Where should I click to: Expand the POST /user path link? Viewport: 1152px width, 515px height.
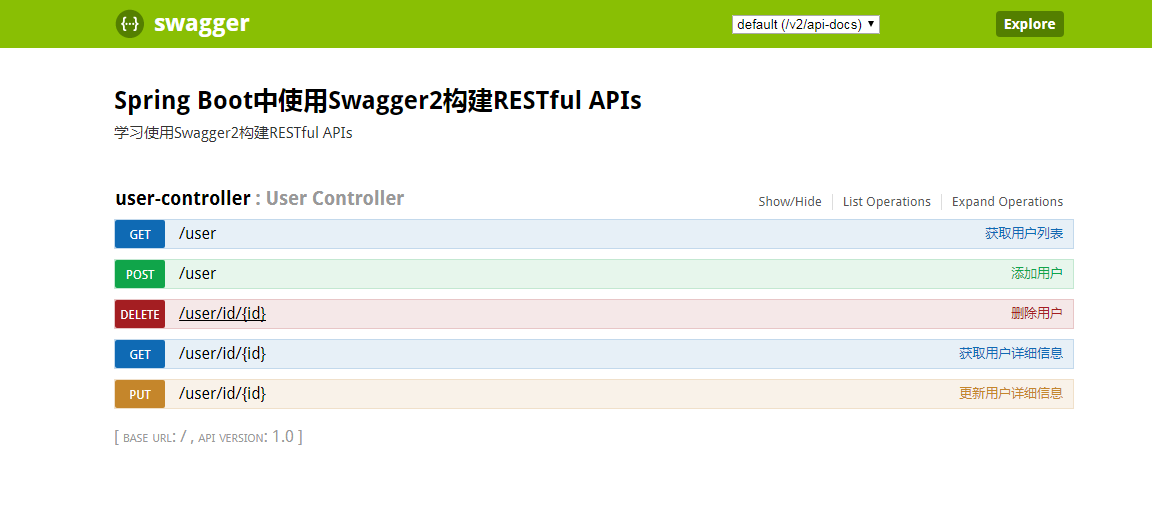(x=197, y=273)
